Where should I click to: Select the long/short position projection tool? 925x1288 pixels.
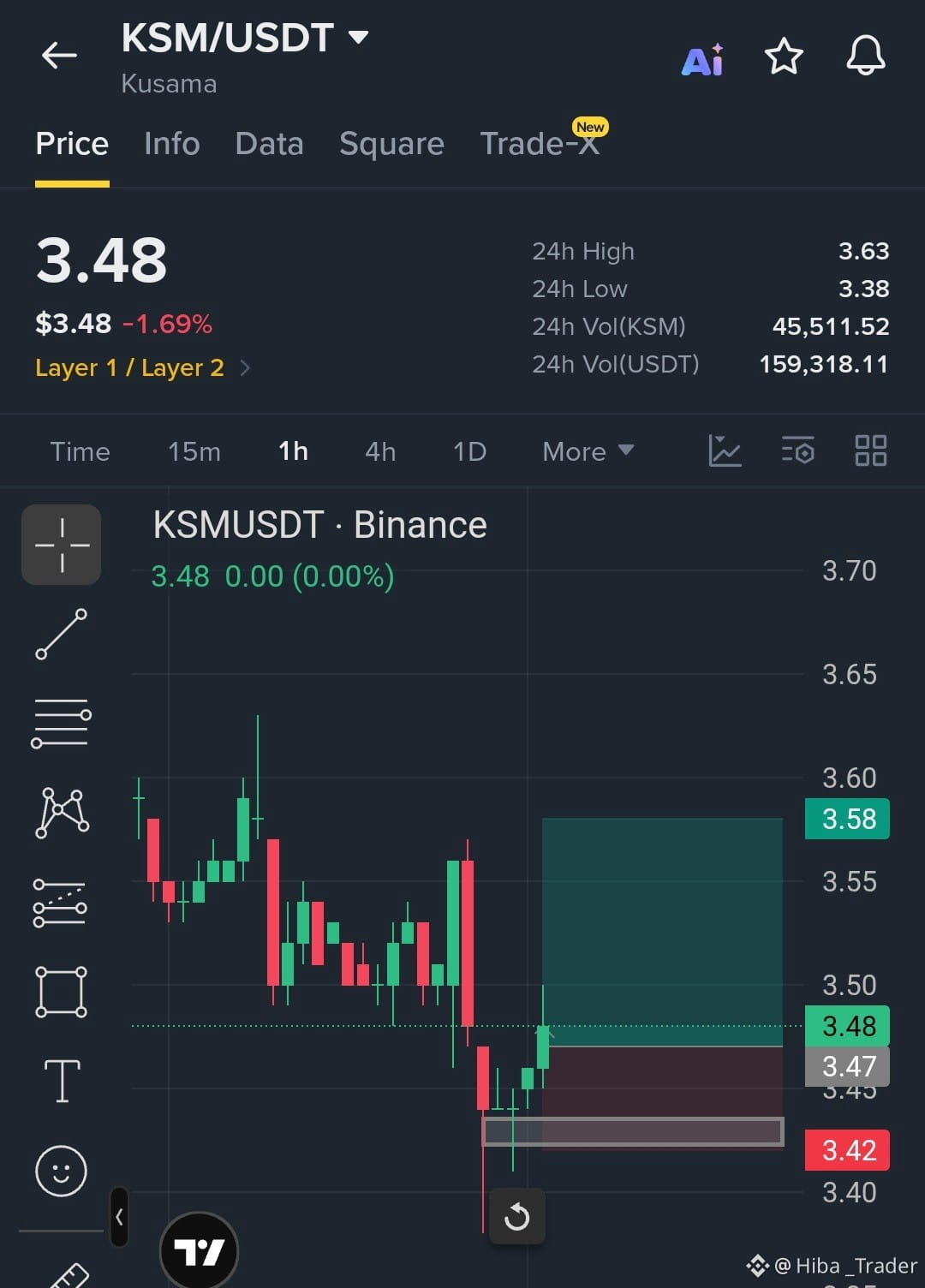pos(60,903)
